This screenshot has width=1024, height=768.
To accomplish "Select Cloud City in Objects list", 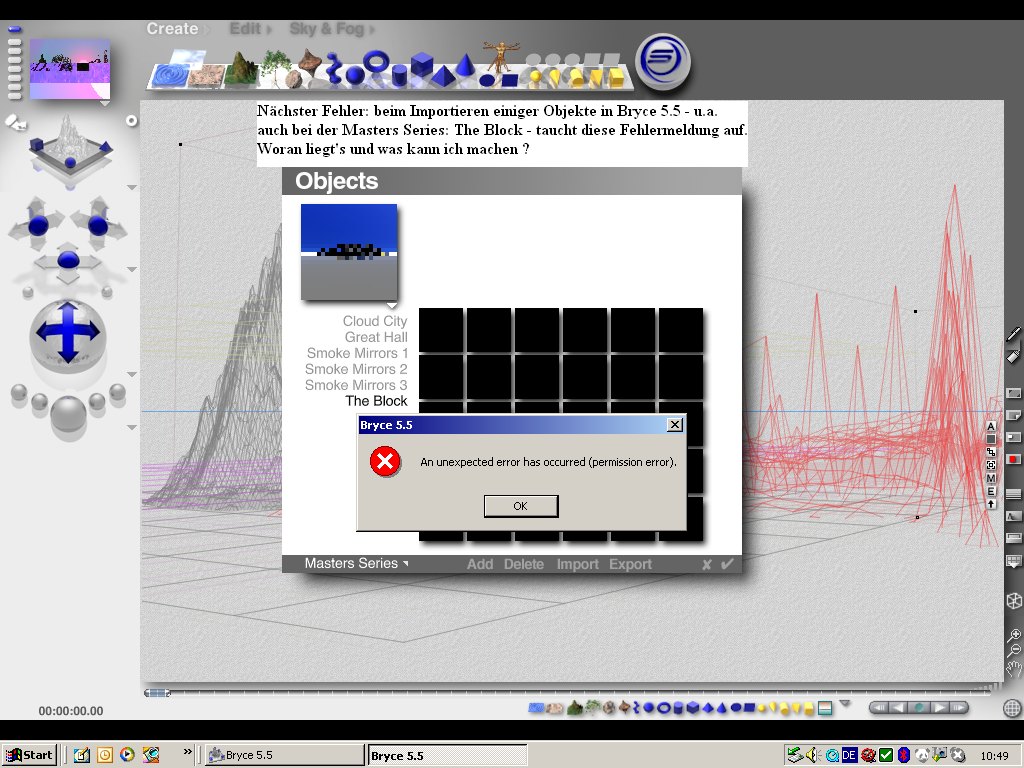I will [x=375, y=321].
